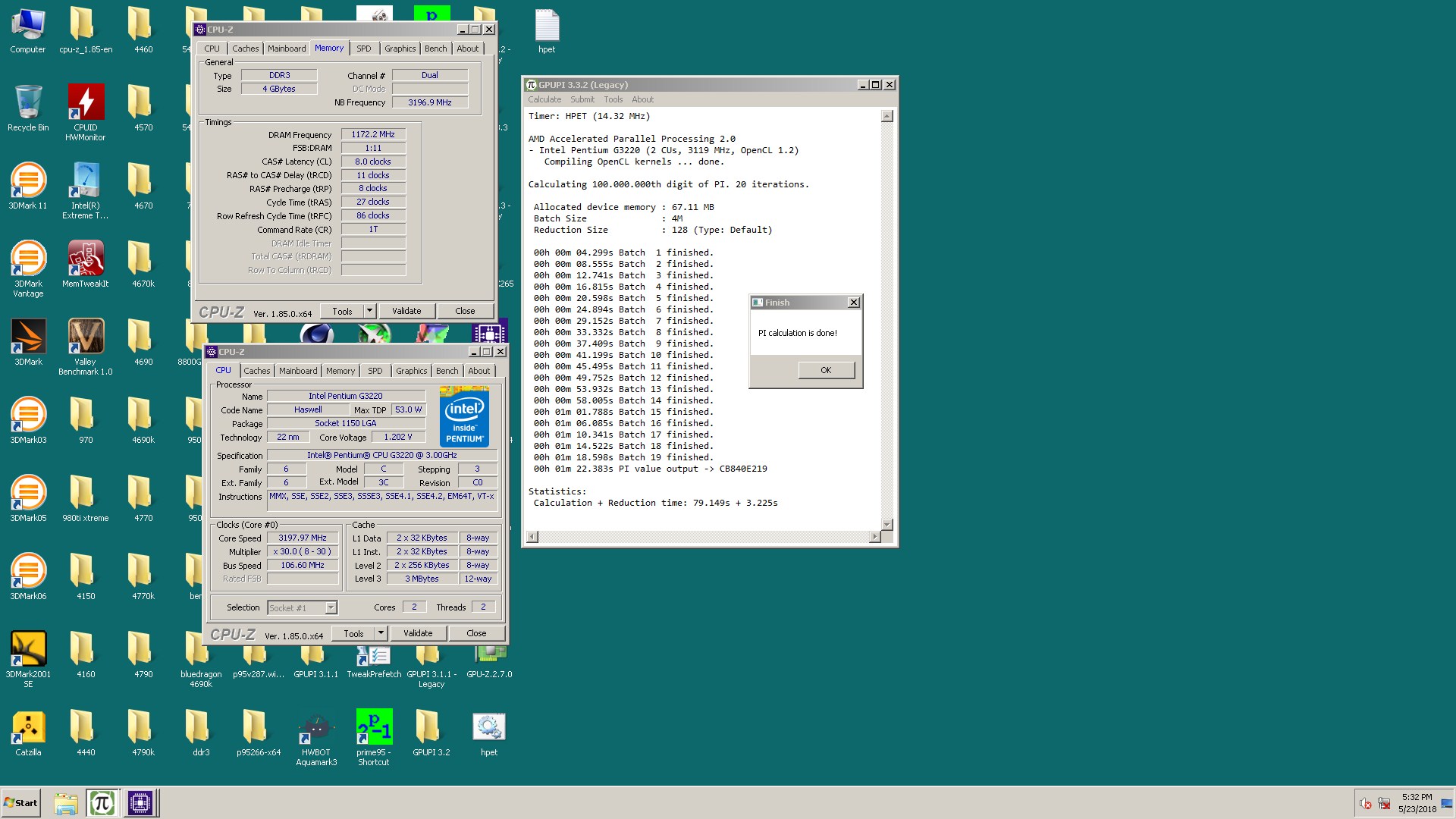Open the Calculate menu in GPUPI

[x=544, y=99]
